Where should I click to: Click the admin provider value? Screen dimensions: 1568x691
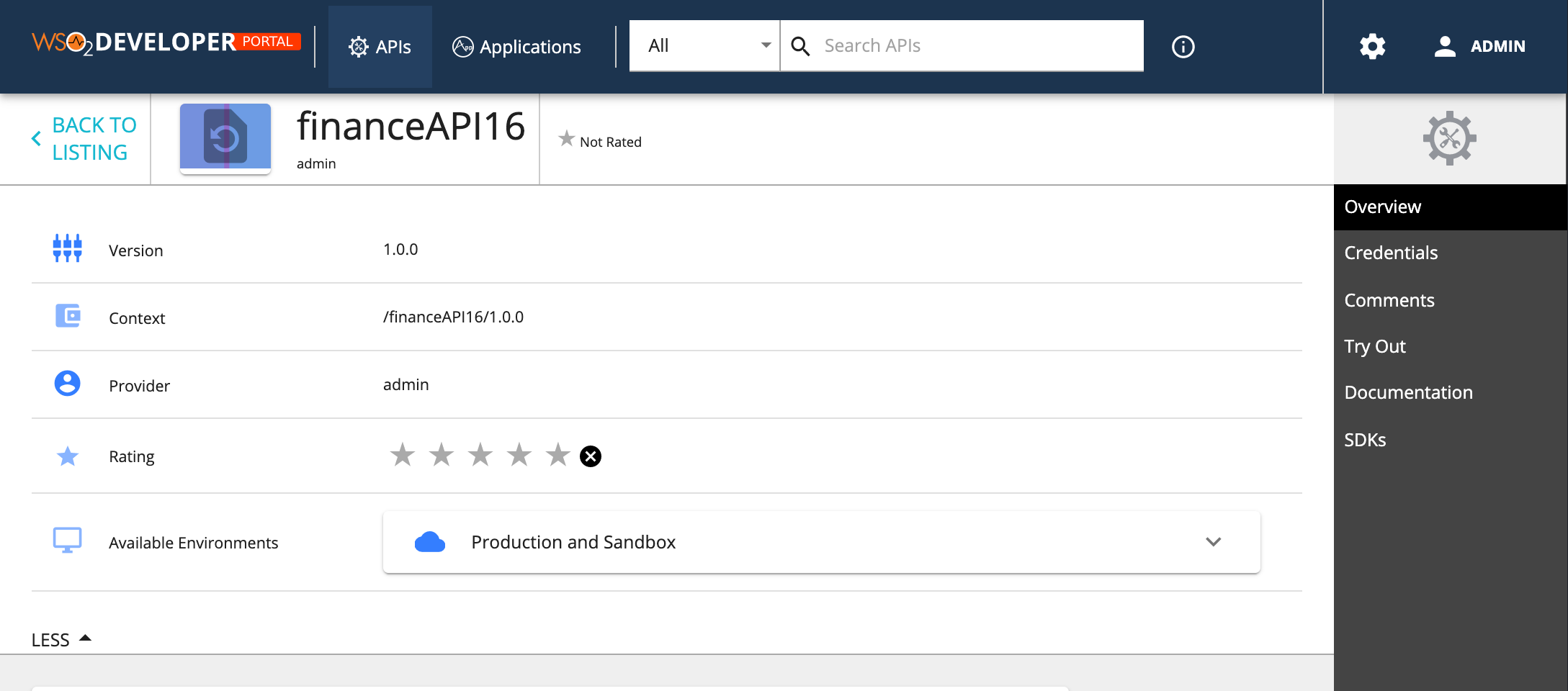coord(406,384)
